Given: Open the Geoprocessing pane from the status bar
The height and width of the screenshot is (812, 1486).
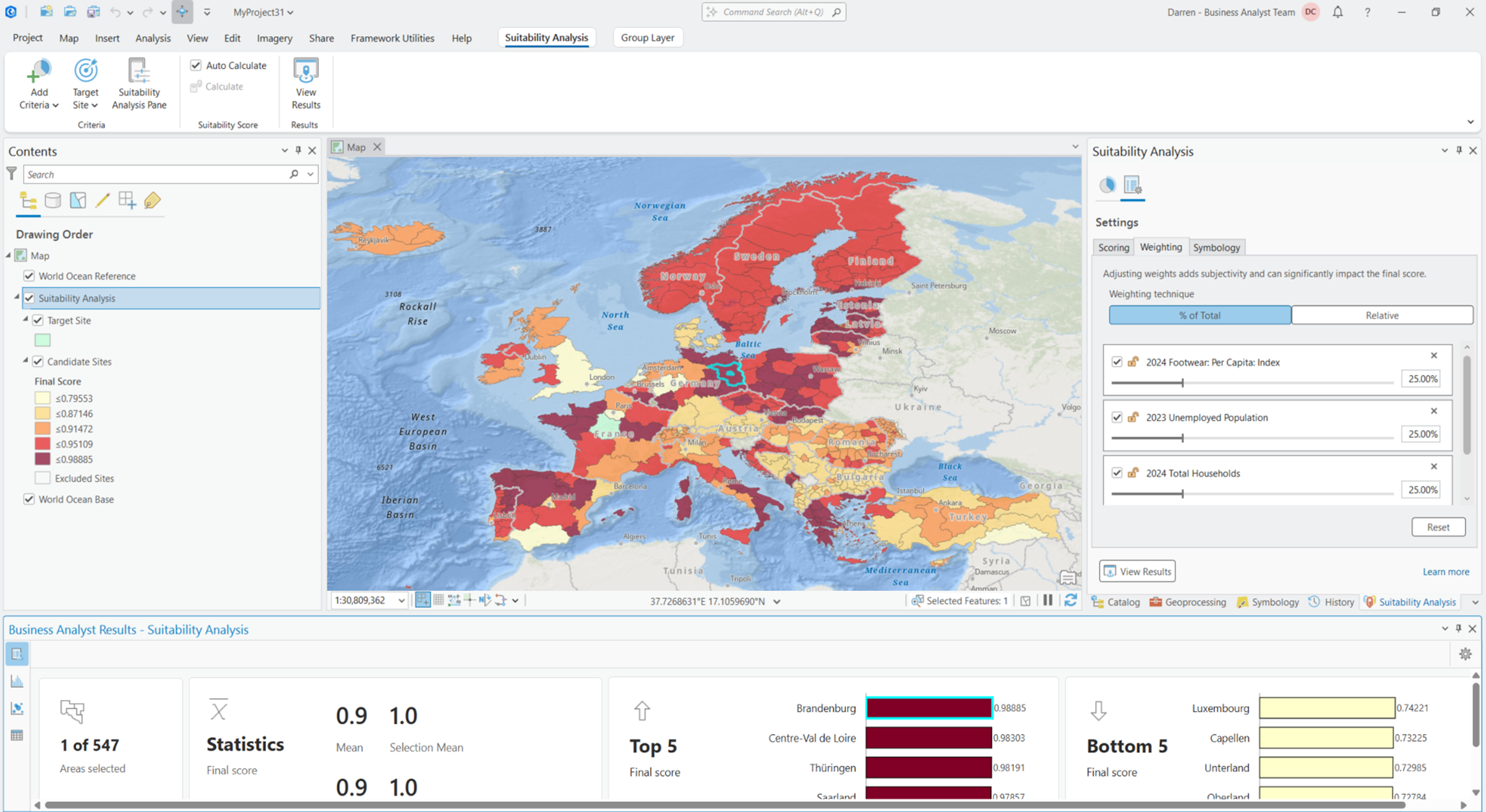Looking at the screenshot, I should click(x=1187, y=601).
